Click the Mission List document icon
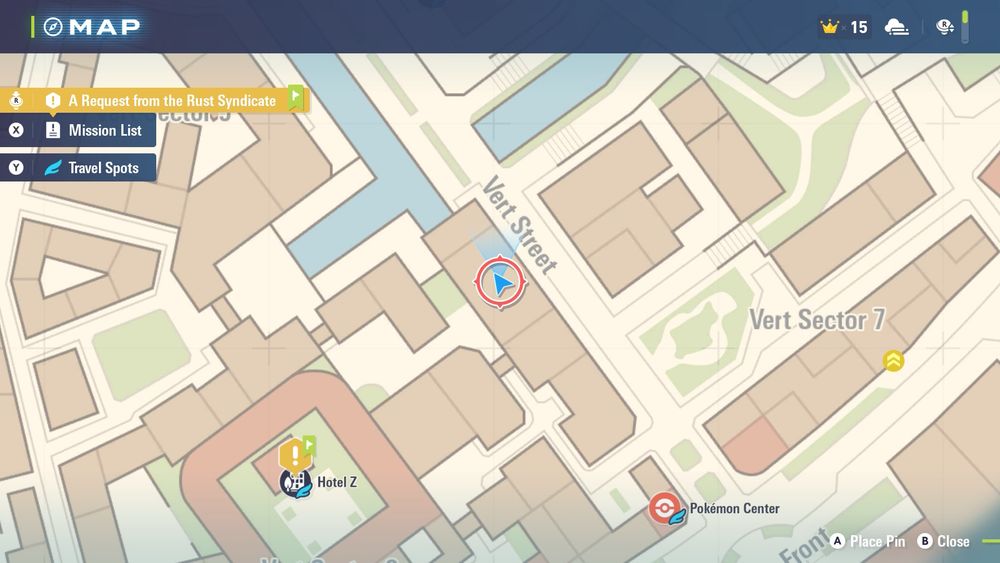 pyautogui.click(x=53, y=130)
